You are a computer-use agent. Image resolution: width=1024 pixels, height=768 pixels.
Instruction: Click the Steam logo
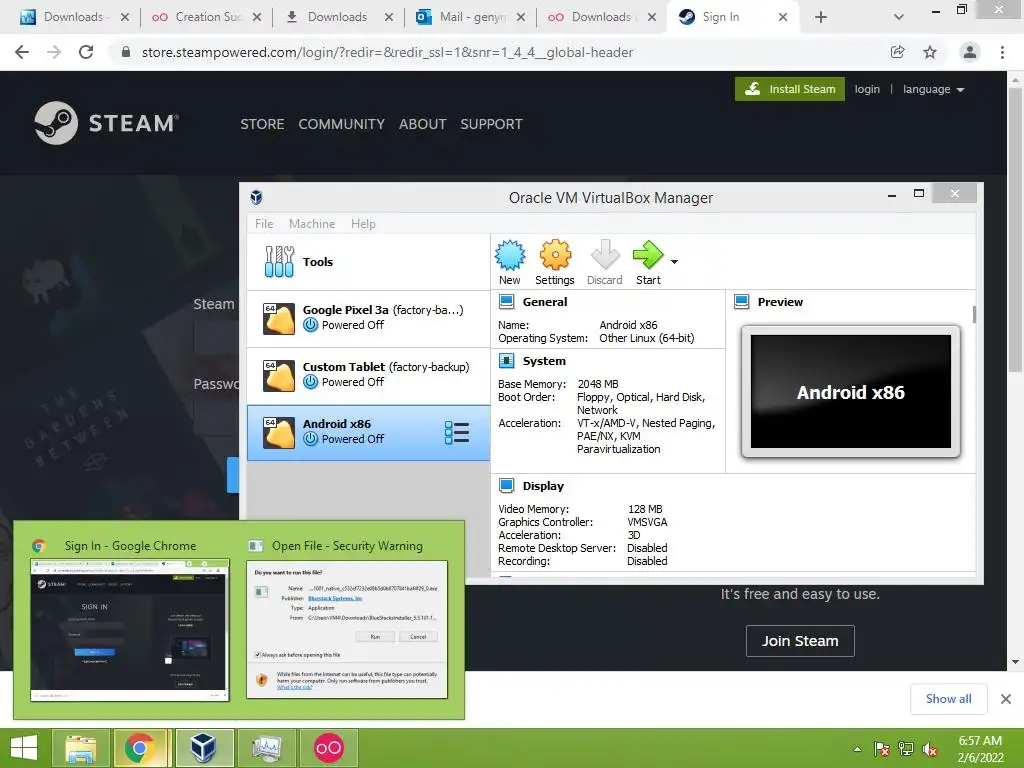coord(106,123)
